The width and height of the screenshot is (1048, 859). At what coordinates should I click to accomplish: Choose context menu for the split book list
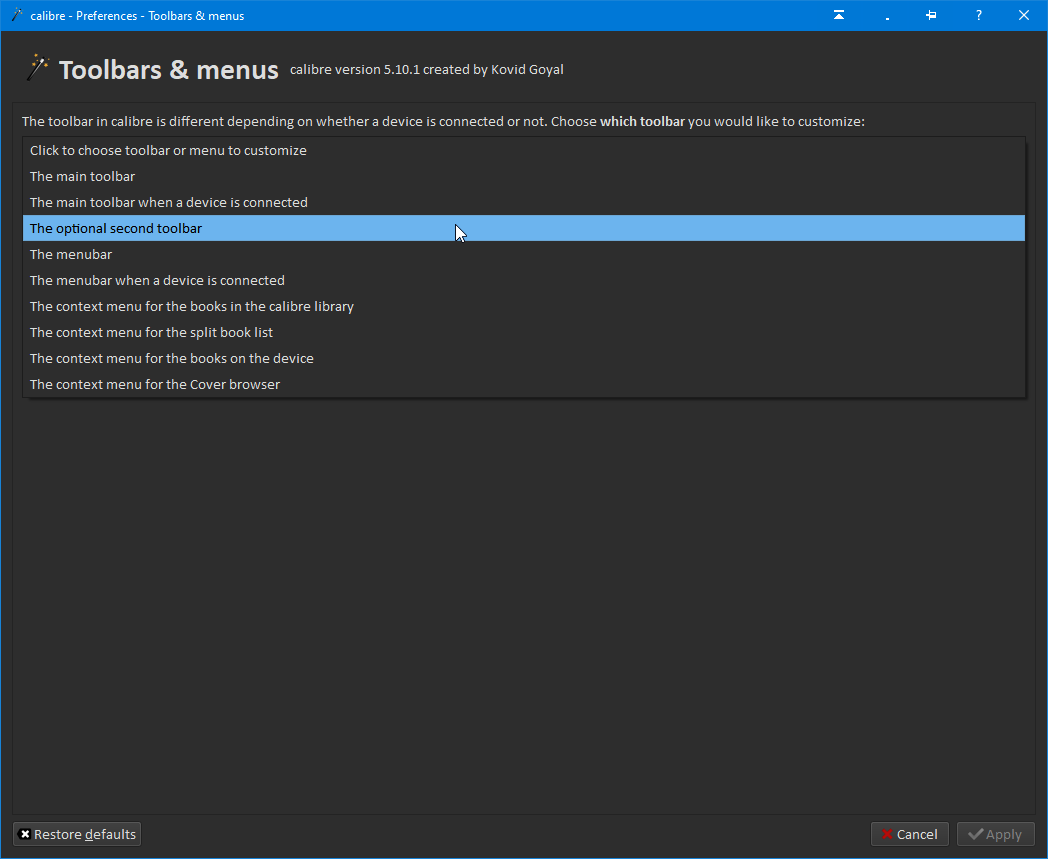(523, 333)
